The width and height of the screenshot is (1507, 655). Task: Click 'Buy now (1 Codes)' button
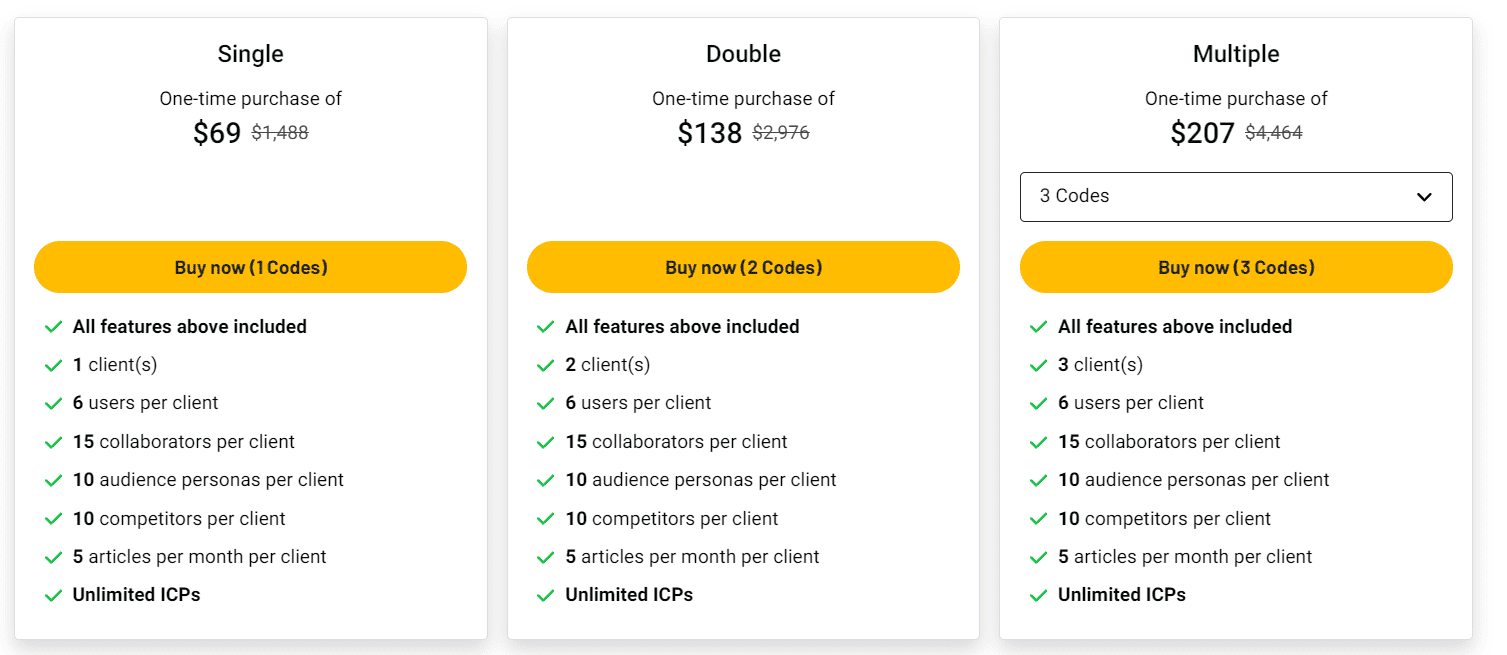click(250, 267)
